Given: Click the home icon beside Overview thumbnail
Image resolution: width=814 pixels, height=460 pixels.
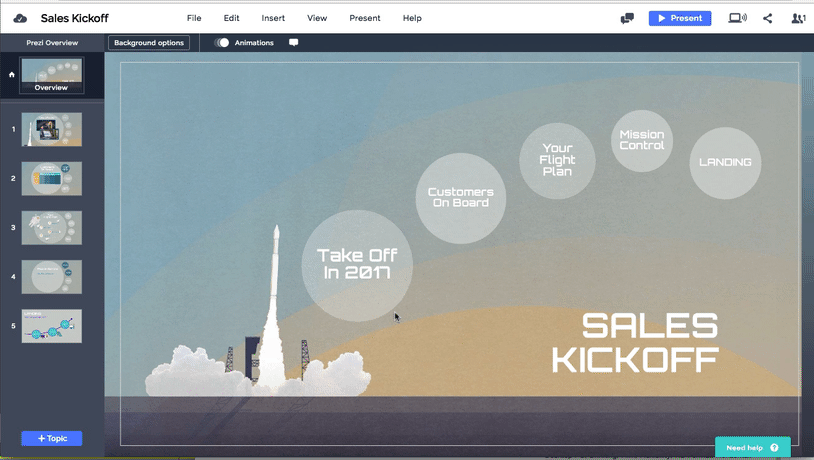Looking at the screenshot, I should [11, 75].
